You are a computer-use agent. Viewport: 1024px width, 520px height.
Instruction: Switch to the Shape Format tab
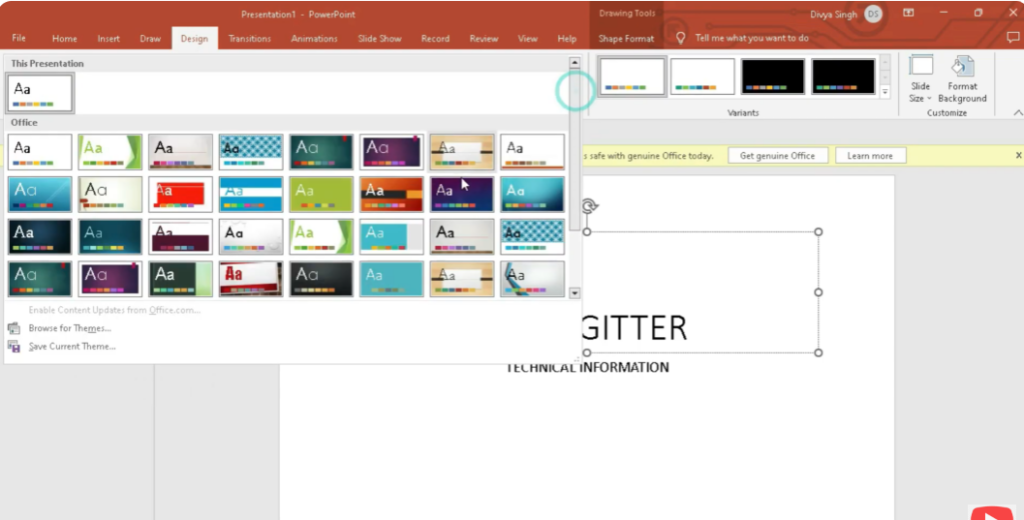(626, 39)
